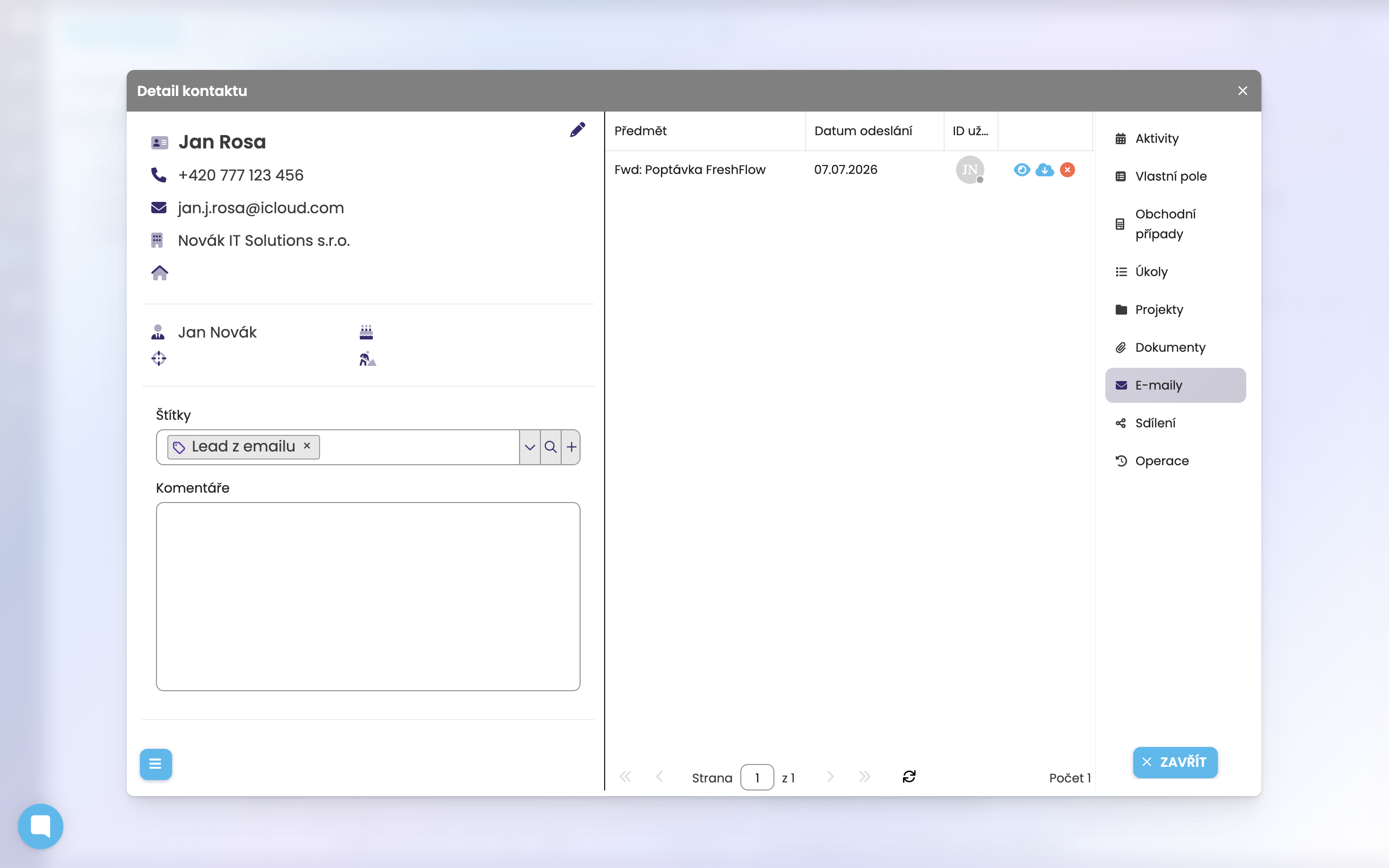Refresh the email list

click(x=909, y=777)
